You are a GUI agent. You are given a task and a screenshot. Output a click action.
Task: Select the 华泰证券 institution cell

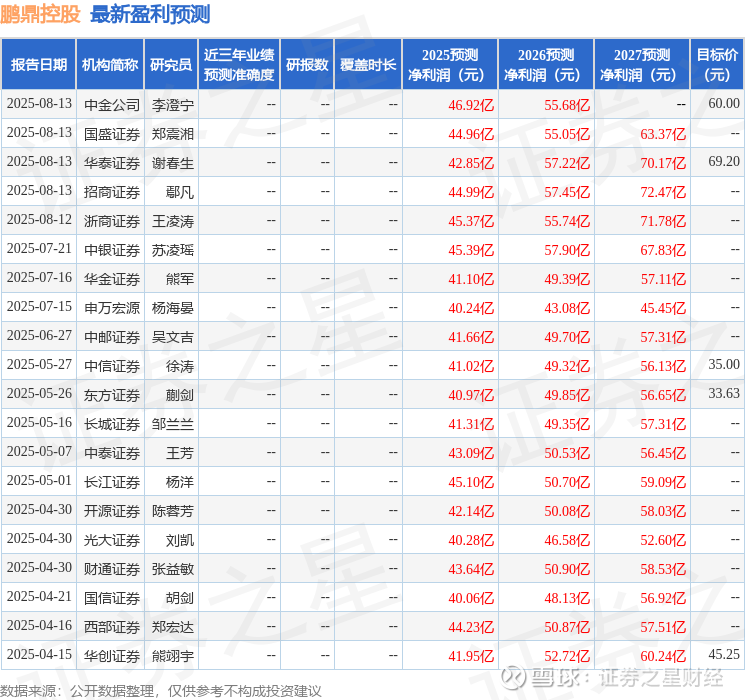112,163
